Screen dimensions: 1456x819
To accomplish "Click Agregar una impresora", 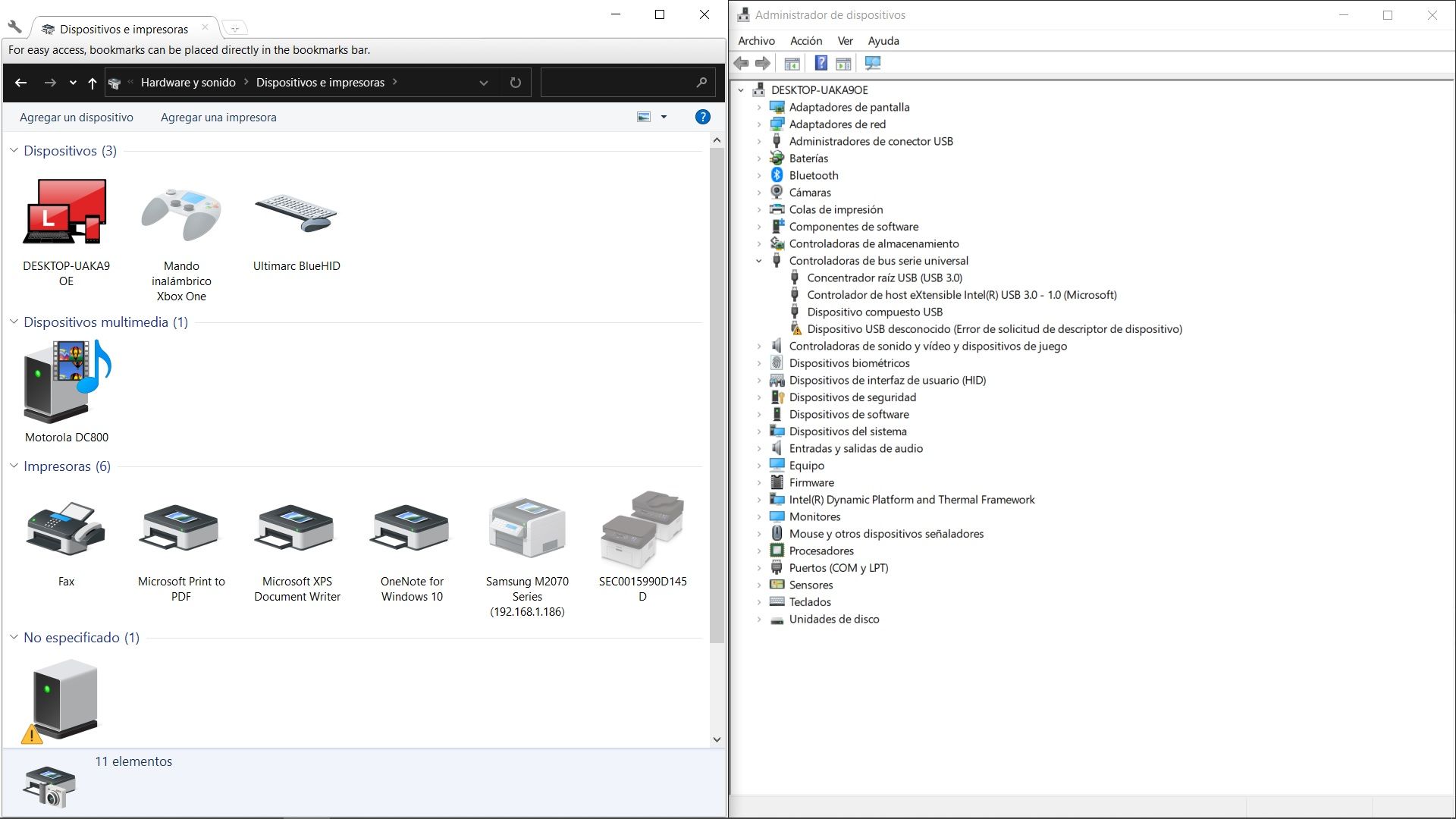I will [218, 118].
